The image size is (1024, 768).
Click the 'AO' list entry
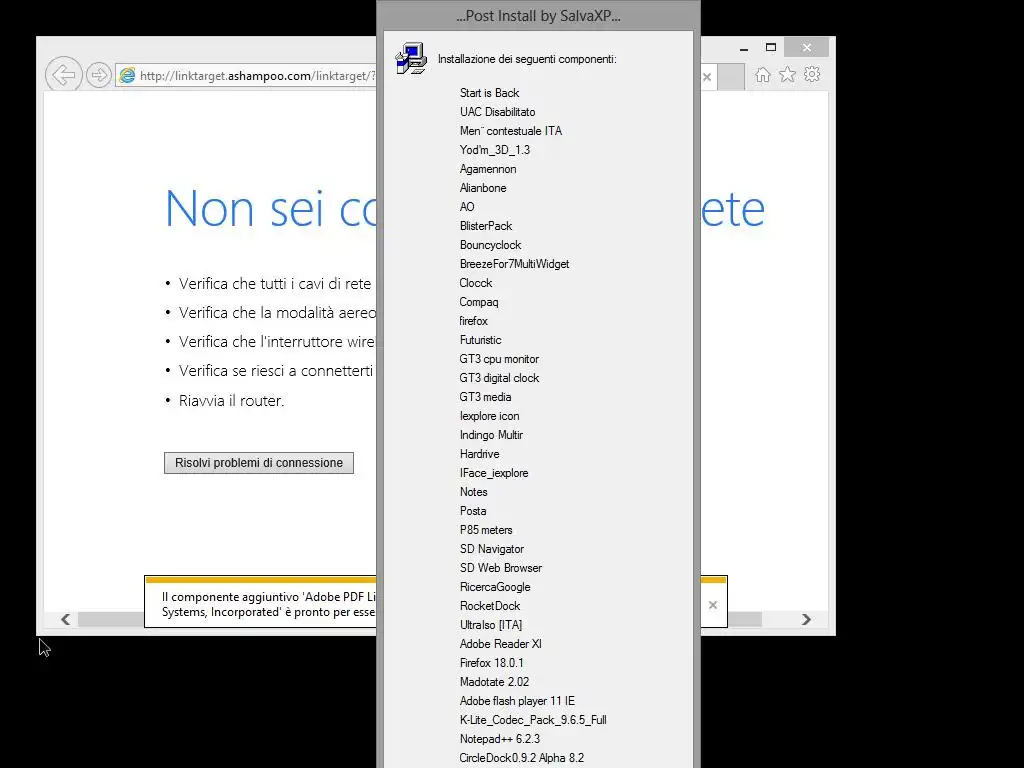coord(466,206)
